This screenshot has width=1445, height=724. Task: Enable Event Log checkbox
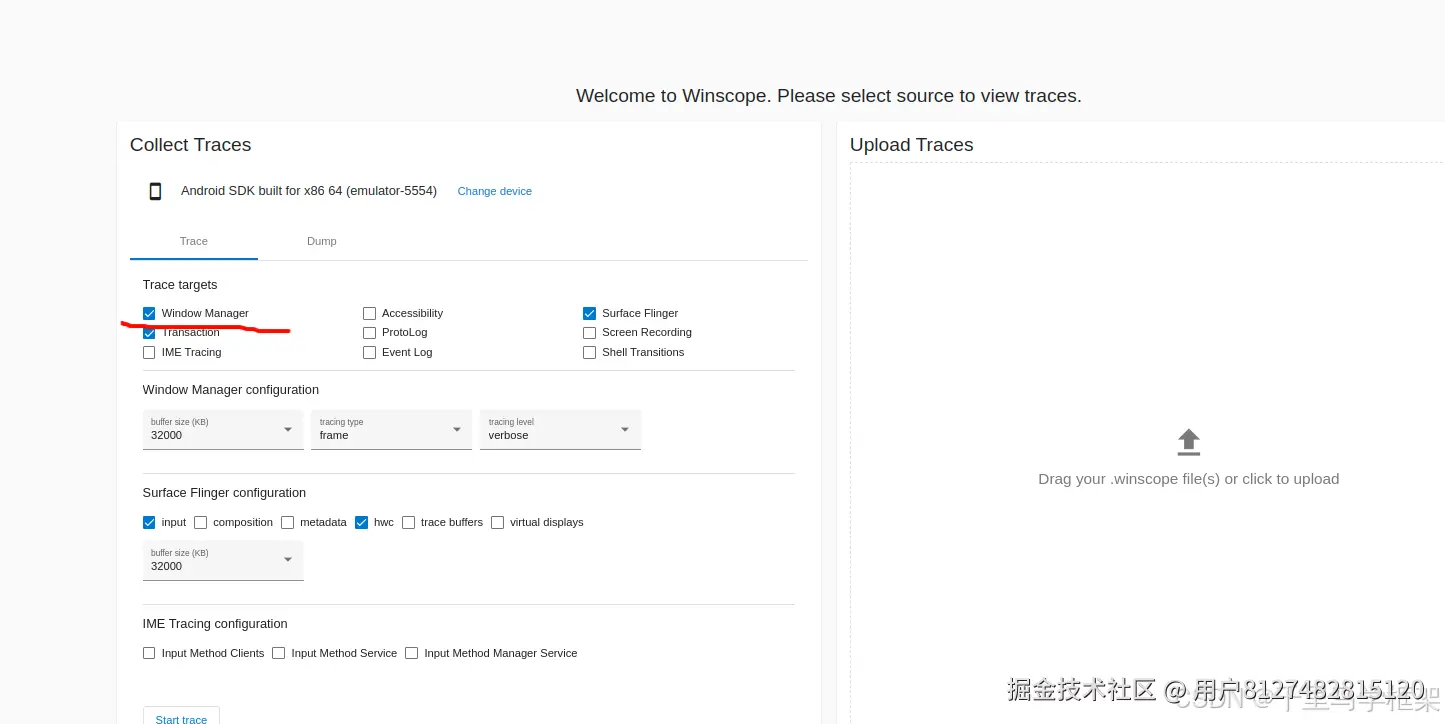[369, 352]
